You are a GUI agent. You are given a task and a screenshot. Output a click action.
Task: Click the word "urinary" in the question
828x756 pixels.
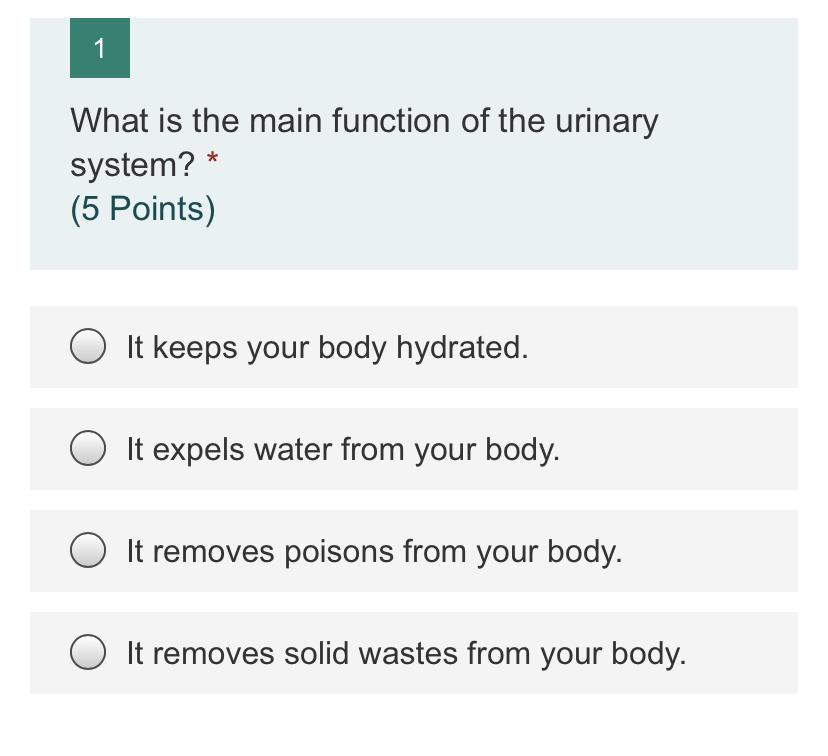point(606,122)
